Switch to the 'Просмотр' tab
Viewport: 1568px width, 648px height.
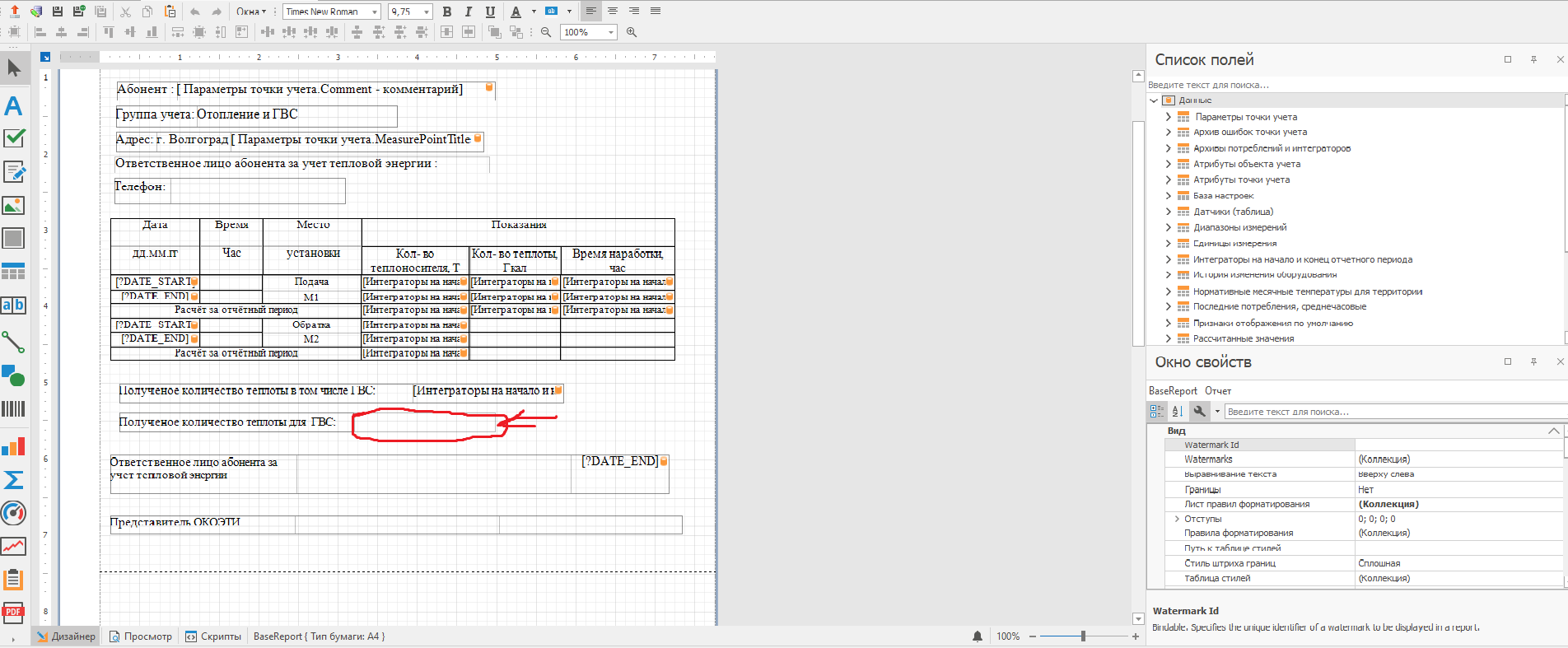pos(140,636)
